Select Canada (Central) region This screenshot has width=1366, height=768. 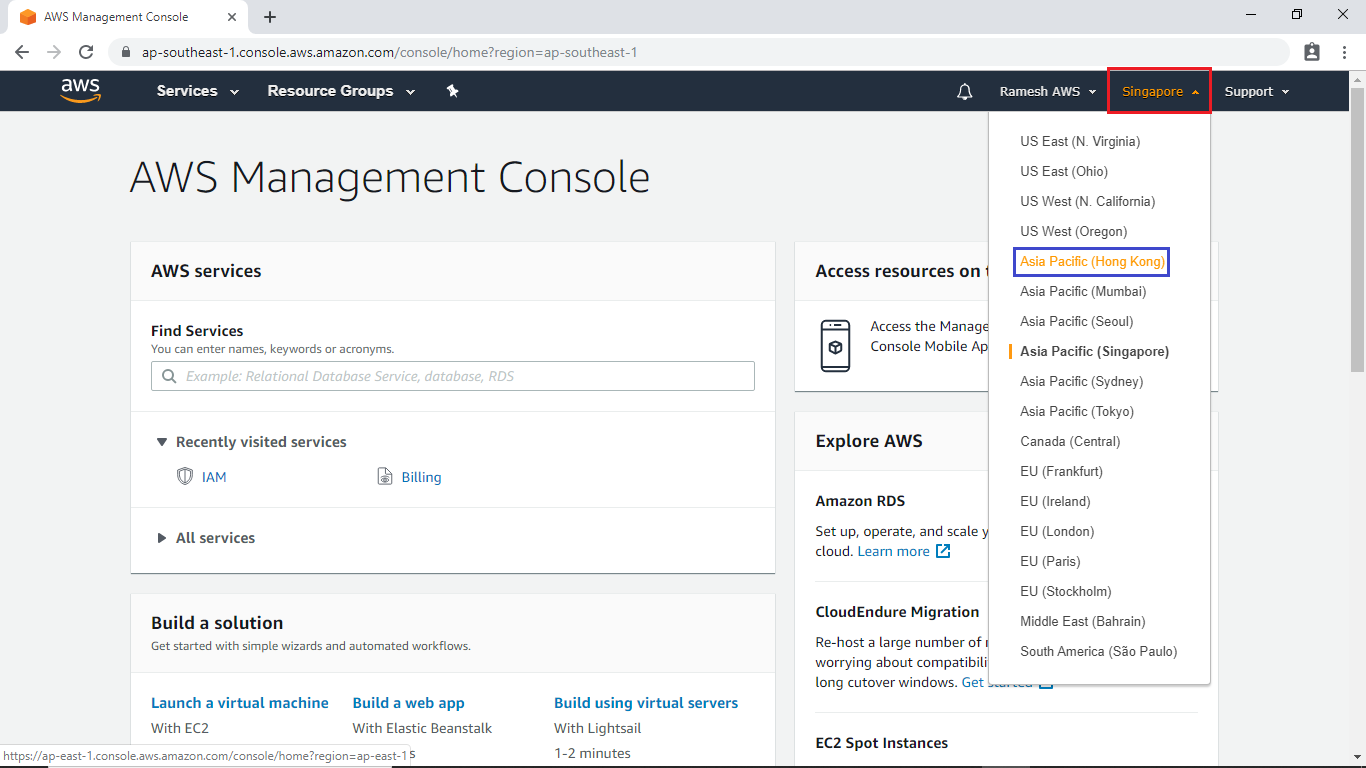click(1070, 441)
